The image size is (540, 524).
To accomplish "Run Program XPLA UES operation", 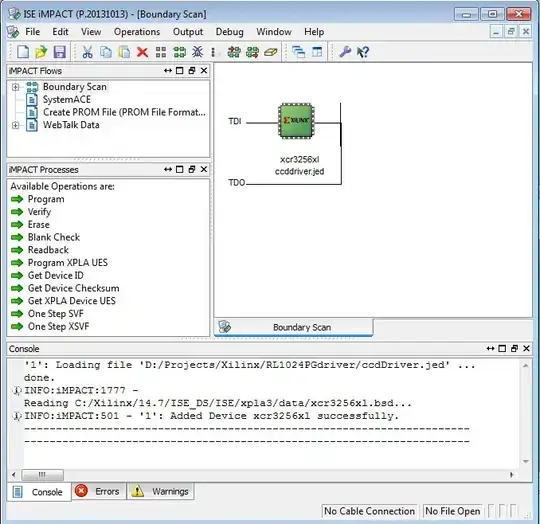I will [68, 263].
